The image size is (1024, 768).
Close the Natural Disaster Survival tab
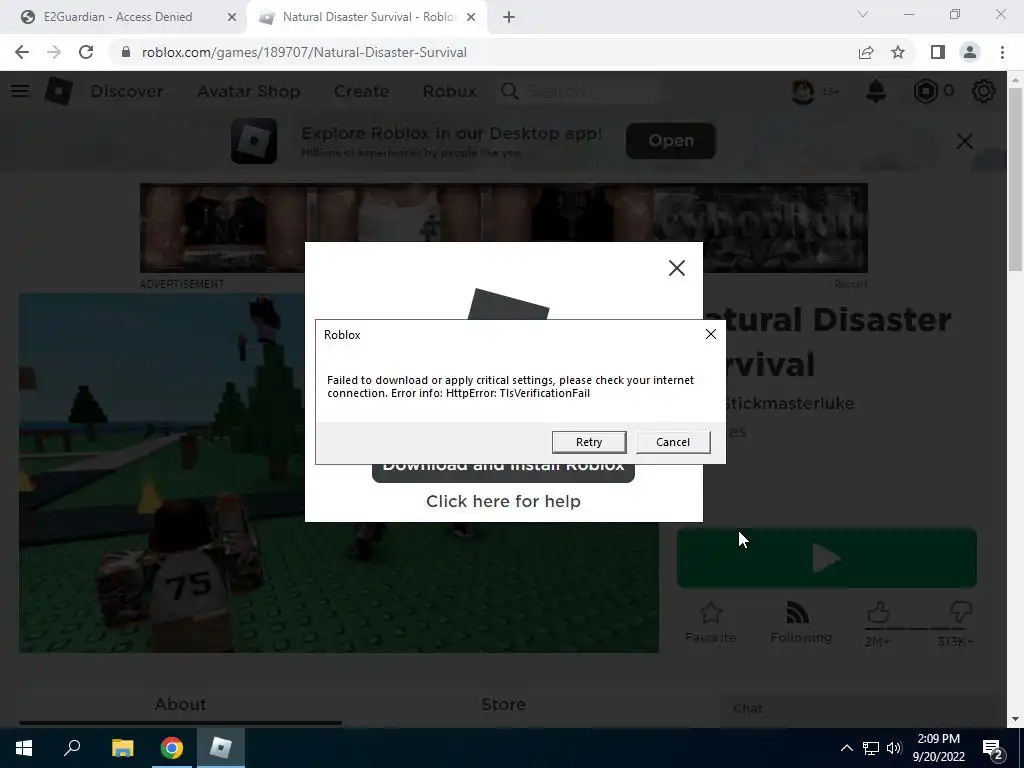pos(471,17)
